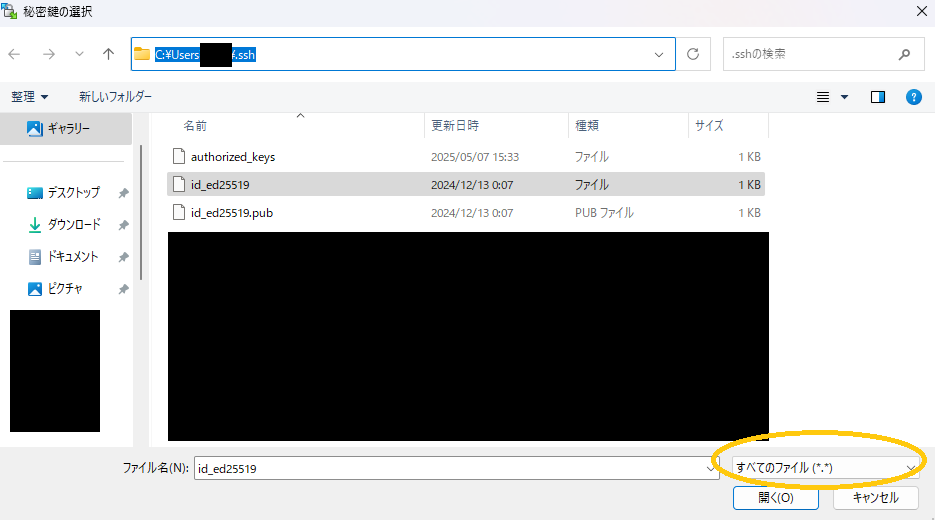Click file icon of authorized_keys
Image resolution: width=935 pixels, height=520 pixels.
pyautogui.click(x=178, y=156)
